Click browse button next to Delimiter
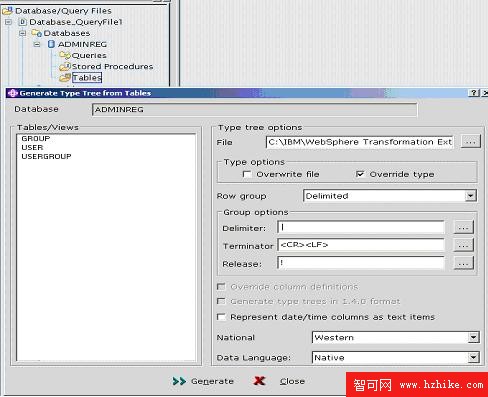Image resolution: width=488 pixels, height=397 pixels. 464,228
